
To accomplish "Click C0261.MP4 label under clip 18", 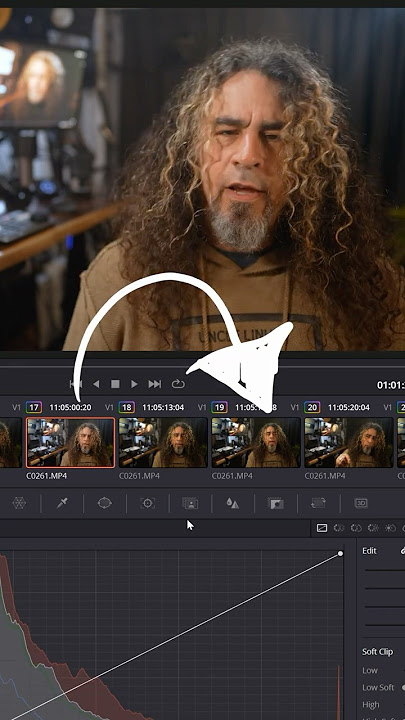I will [x=139, y=476].
